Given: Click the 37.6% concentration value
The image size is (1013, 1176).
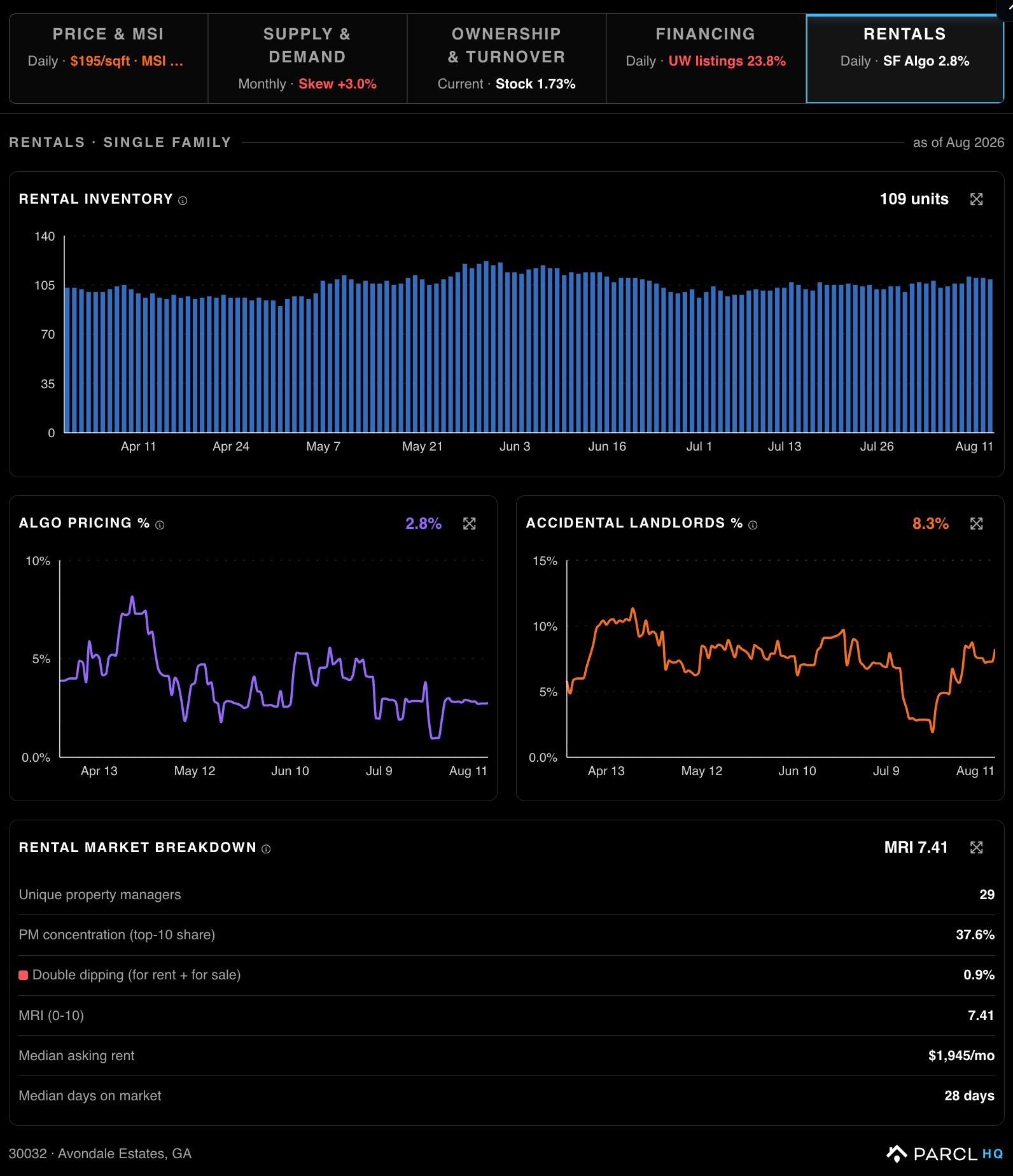Looking at the screenshot, I should 975,935.
